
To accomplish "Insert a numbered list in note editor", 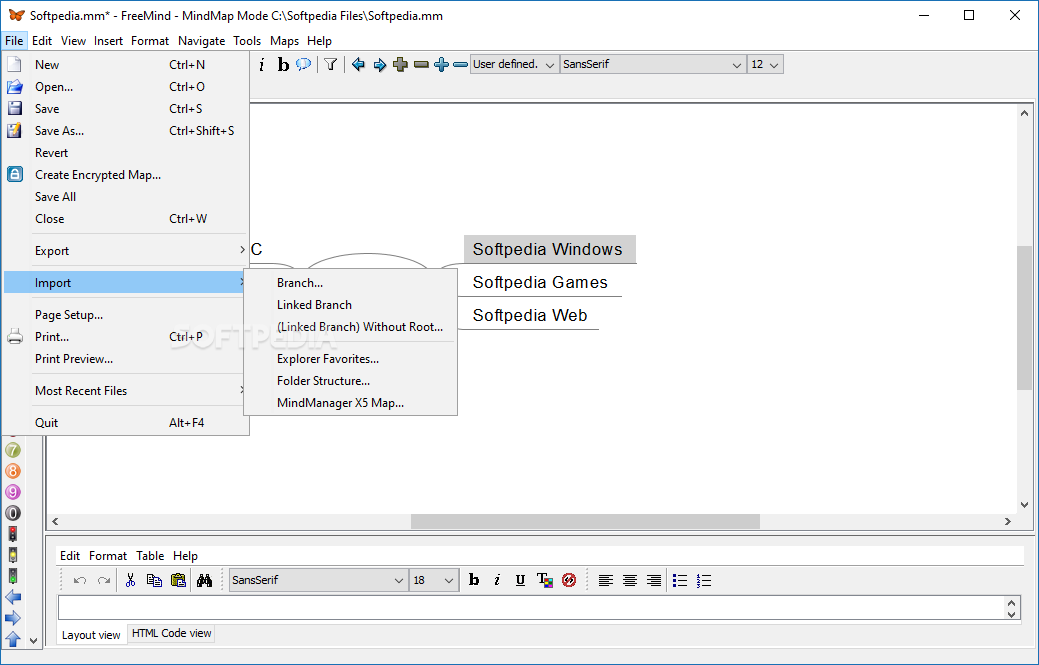I will coord(704,580).
